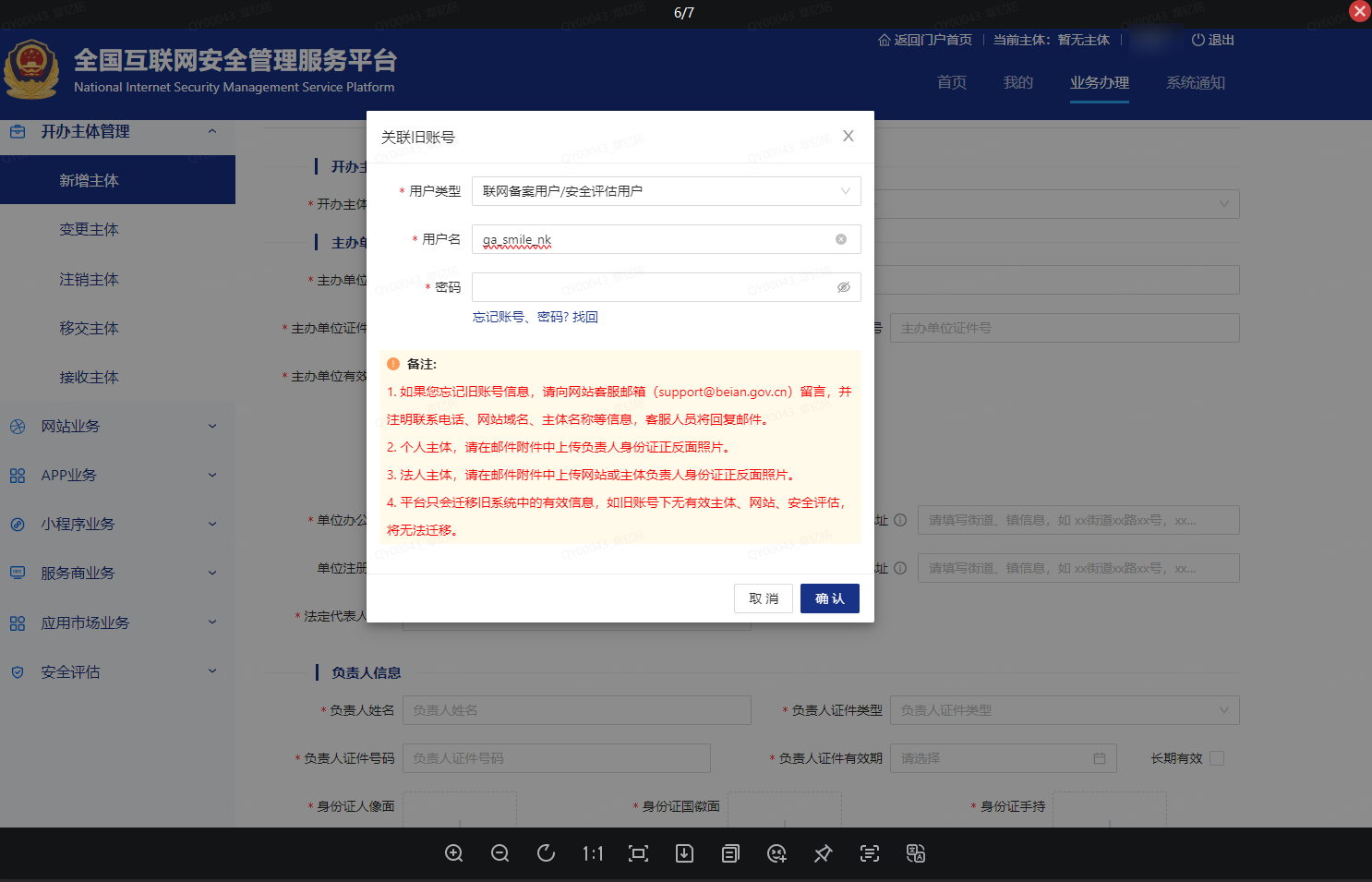Reset zoom with the 1:1 button
This screenshot has width=1372, height=882.
pos(592,853)
